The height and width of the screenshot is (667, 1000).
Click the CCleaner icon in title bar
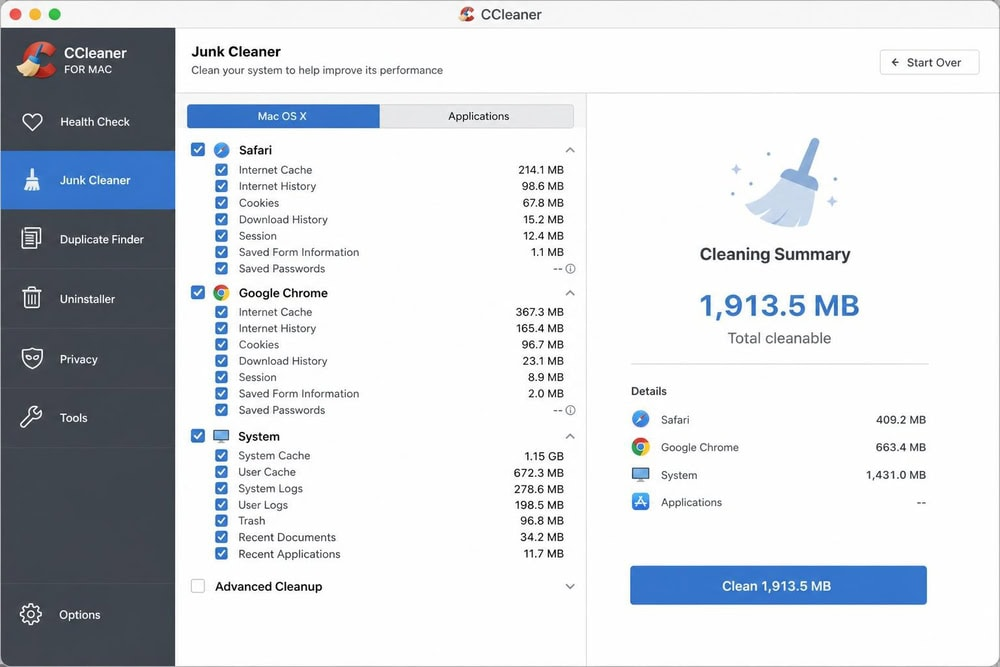click(x=467, y=14)
